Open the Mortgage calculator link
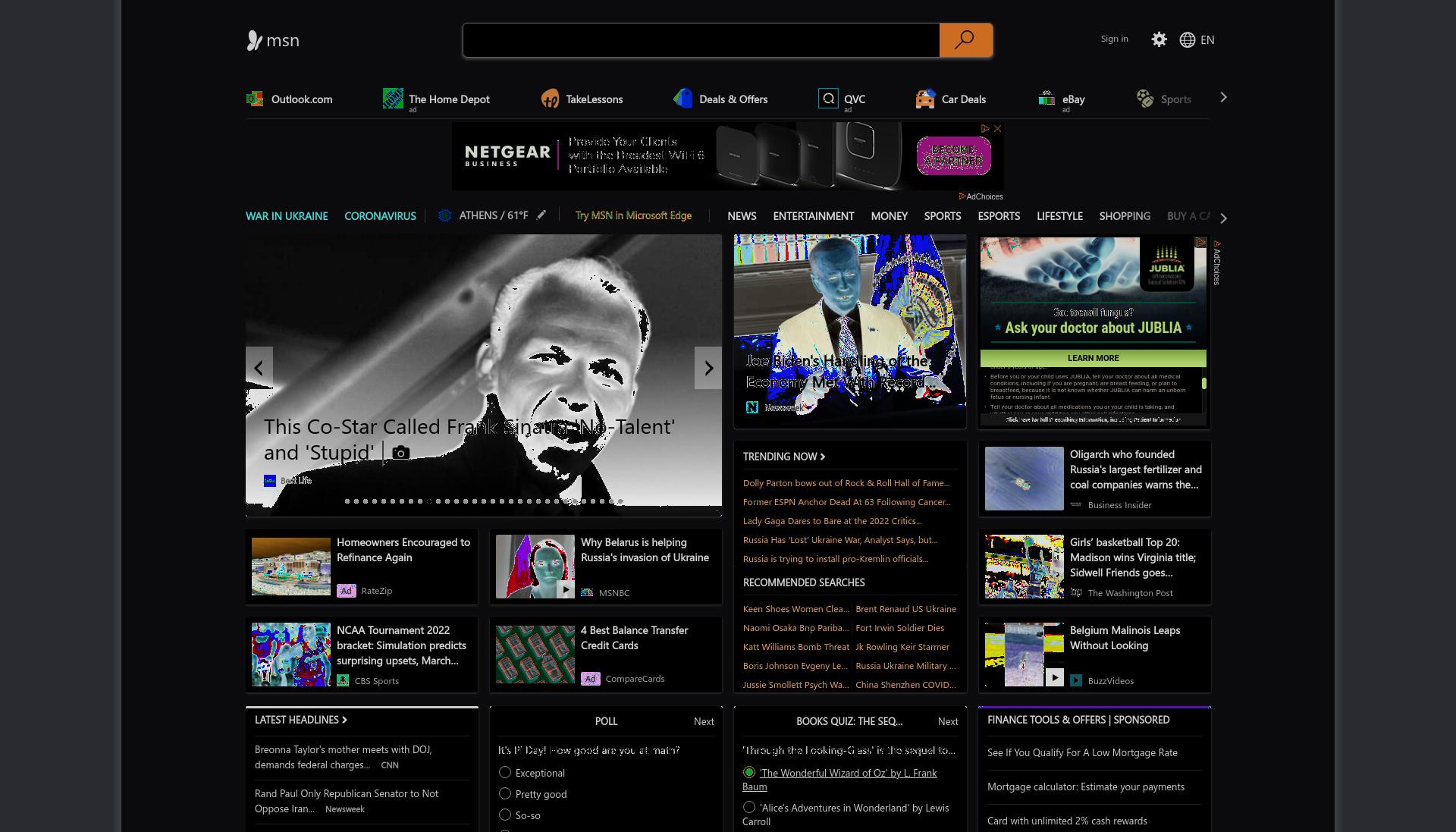1456x832 pixels. click(x=1085, y=786)
